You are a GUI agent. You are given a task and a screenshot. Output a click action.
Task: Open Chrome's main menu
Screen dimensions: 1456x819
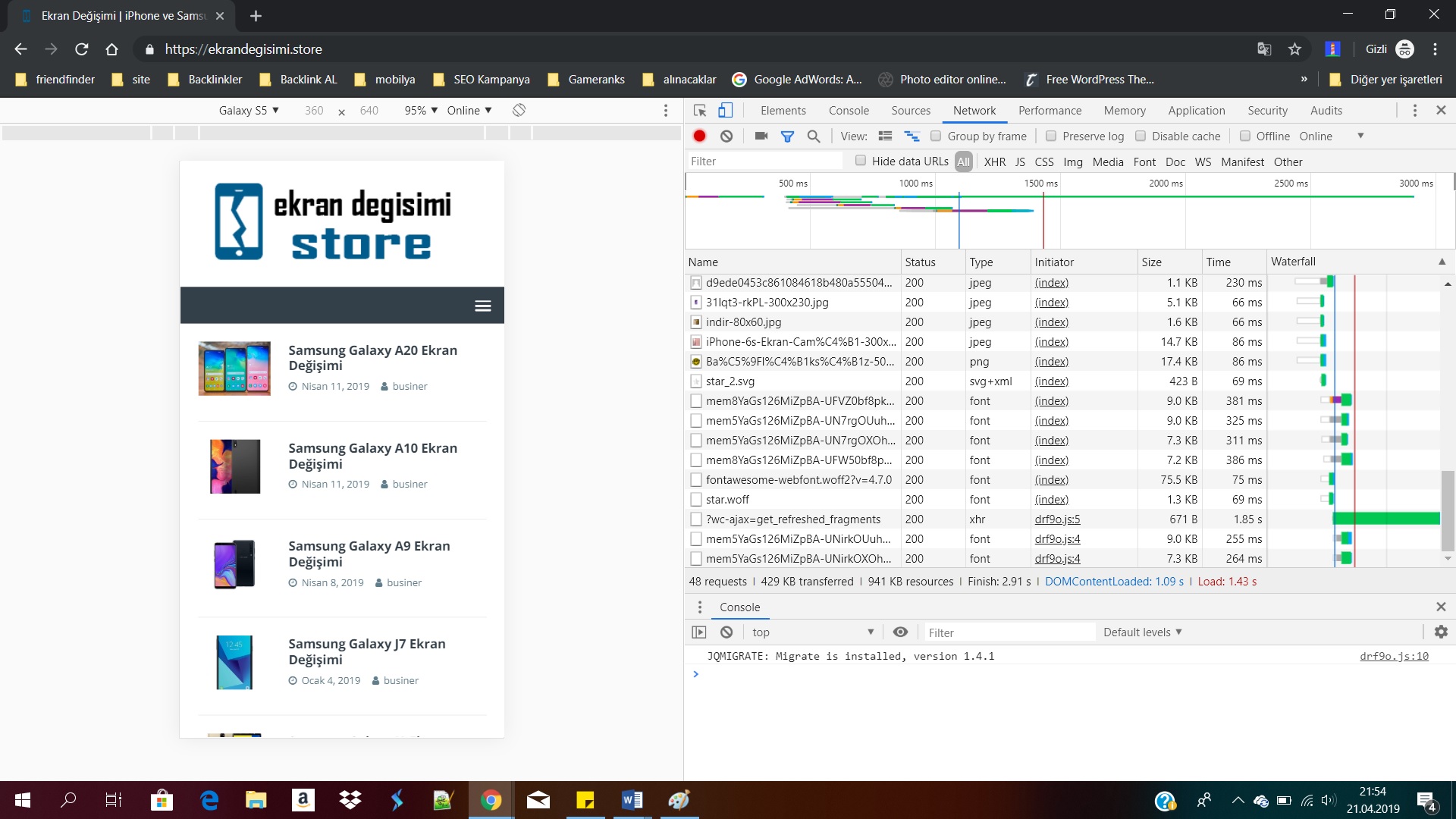tap(1435, 49)
